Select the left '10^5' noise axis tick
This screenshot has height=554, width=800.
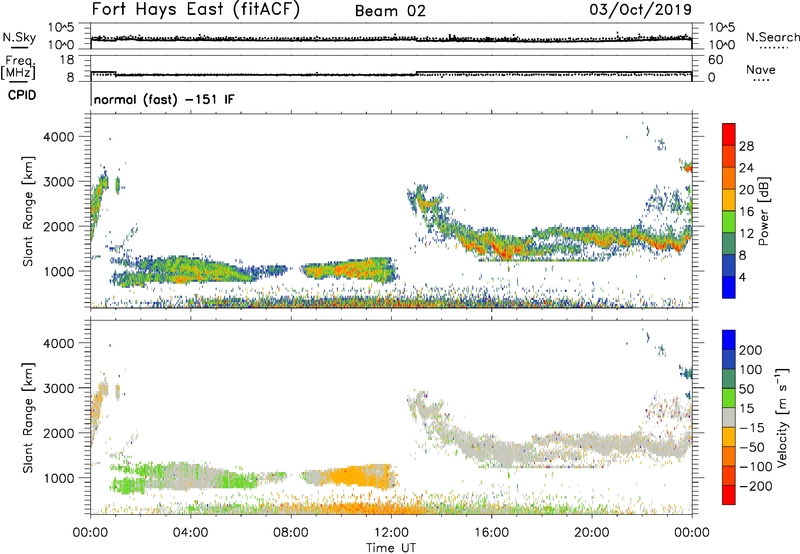point(61,27)
